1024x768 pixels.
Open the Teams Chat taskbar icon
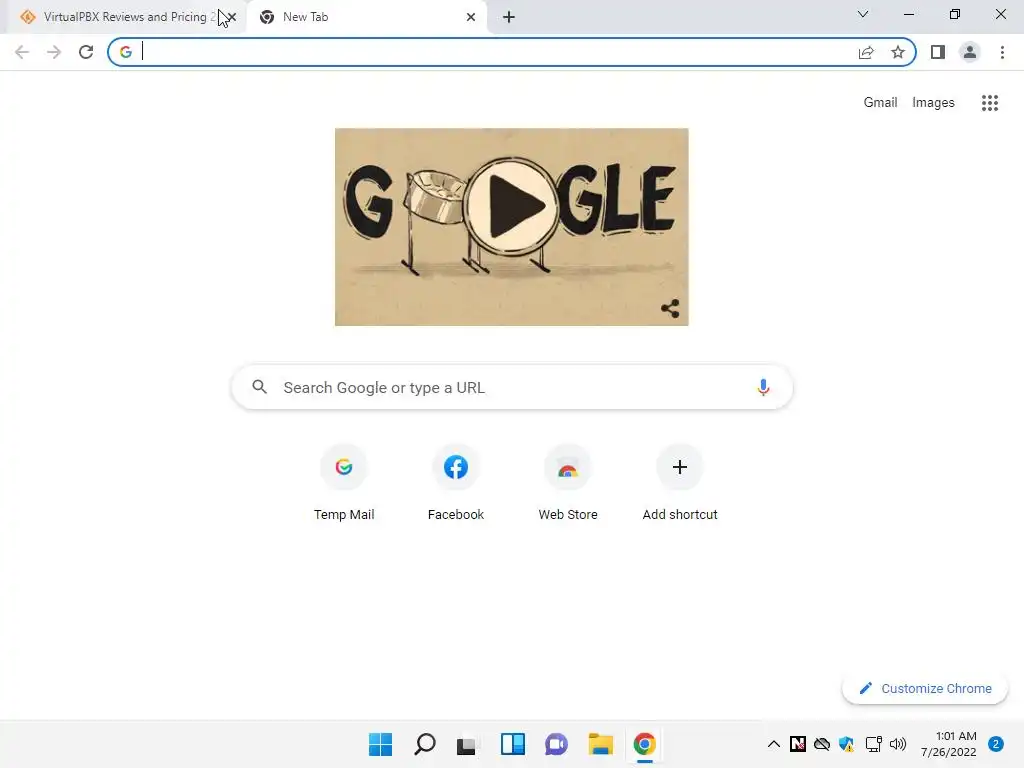tap(556, 744)
